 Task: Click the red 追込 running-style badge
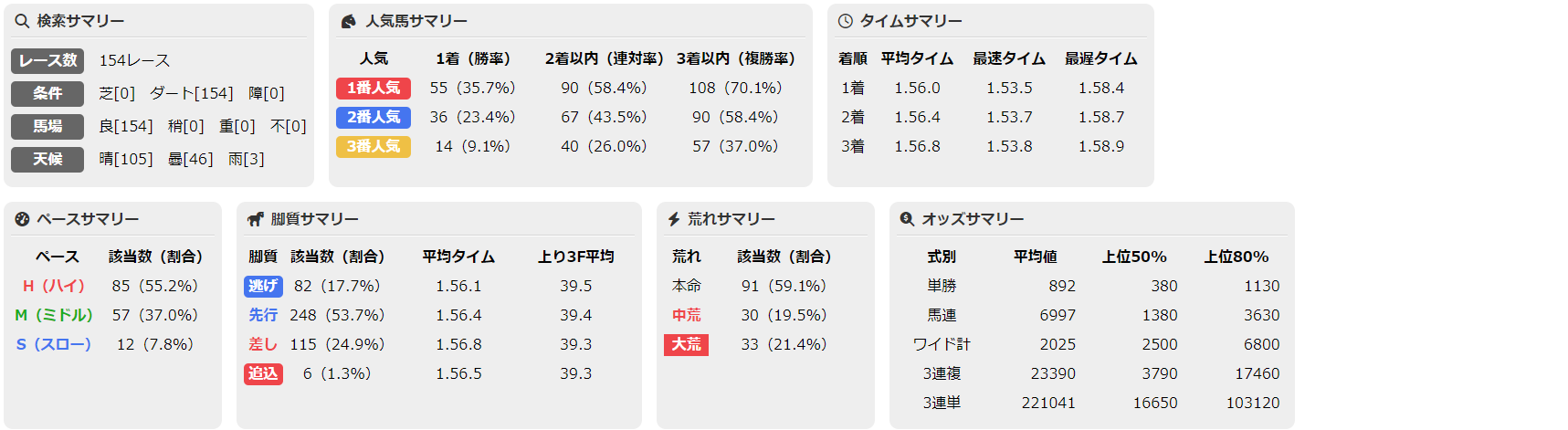coord(263,373)
